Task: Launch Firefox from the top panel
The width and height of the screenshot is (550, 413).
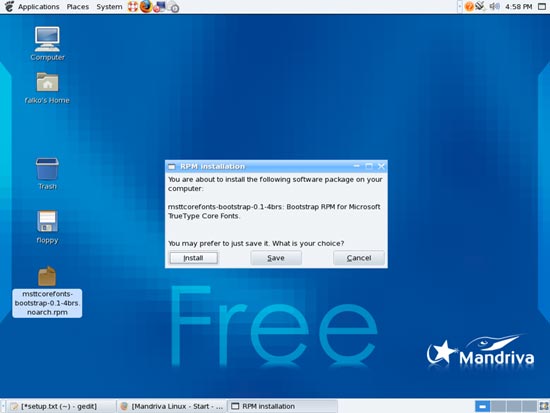Action: click(146, 6)
